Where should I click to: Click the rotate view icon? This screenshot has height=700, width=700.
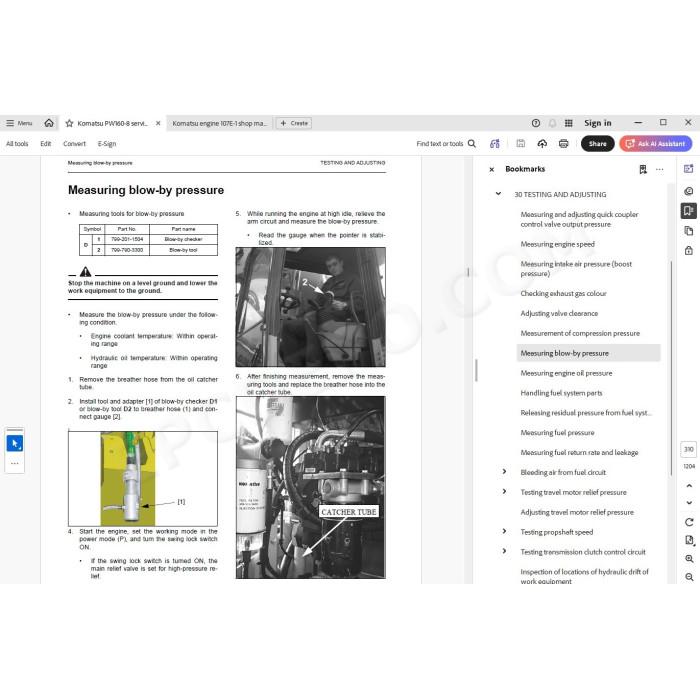coord(689,522)
